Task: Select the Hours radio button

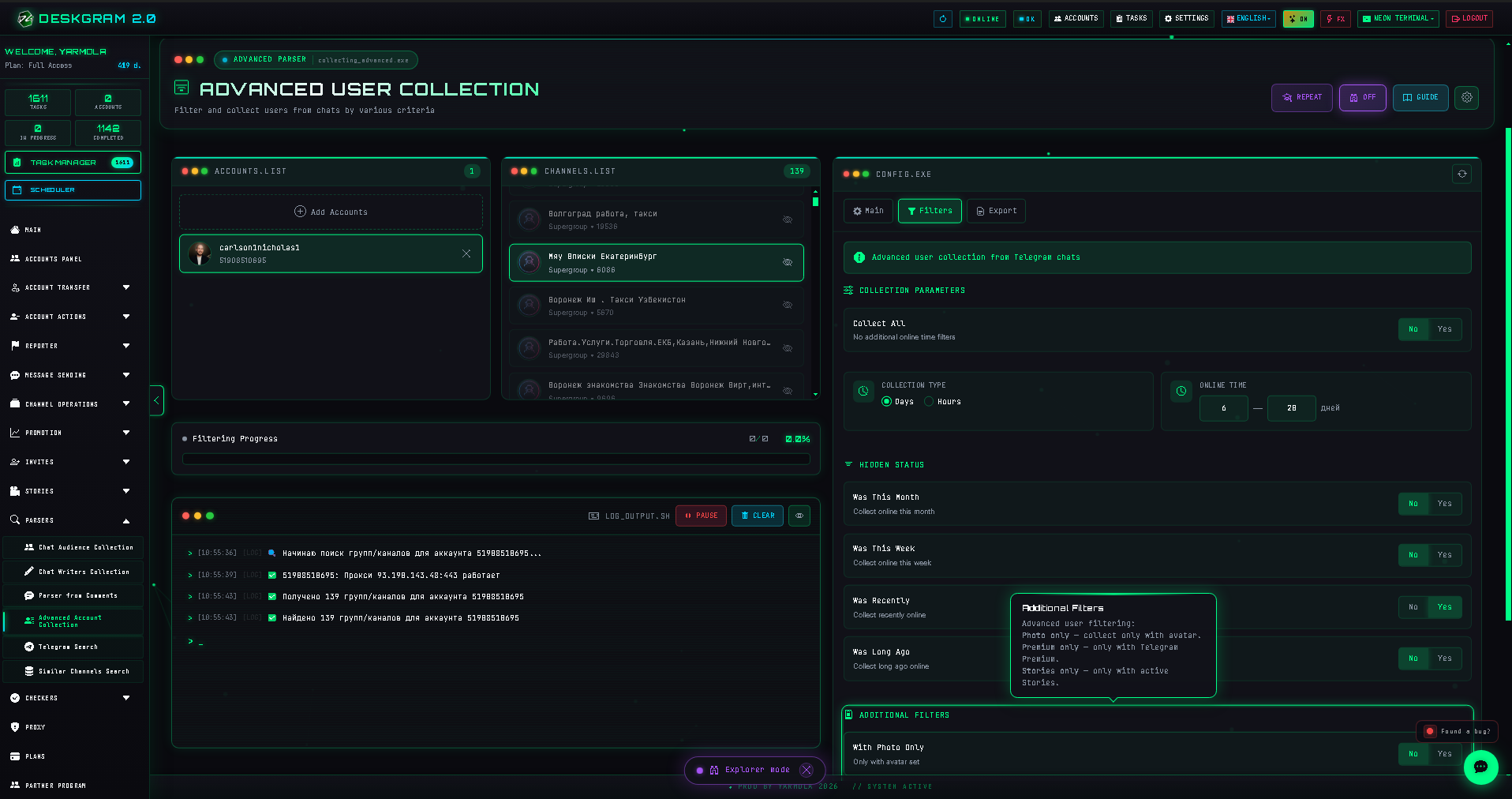Action: (929, 401)
